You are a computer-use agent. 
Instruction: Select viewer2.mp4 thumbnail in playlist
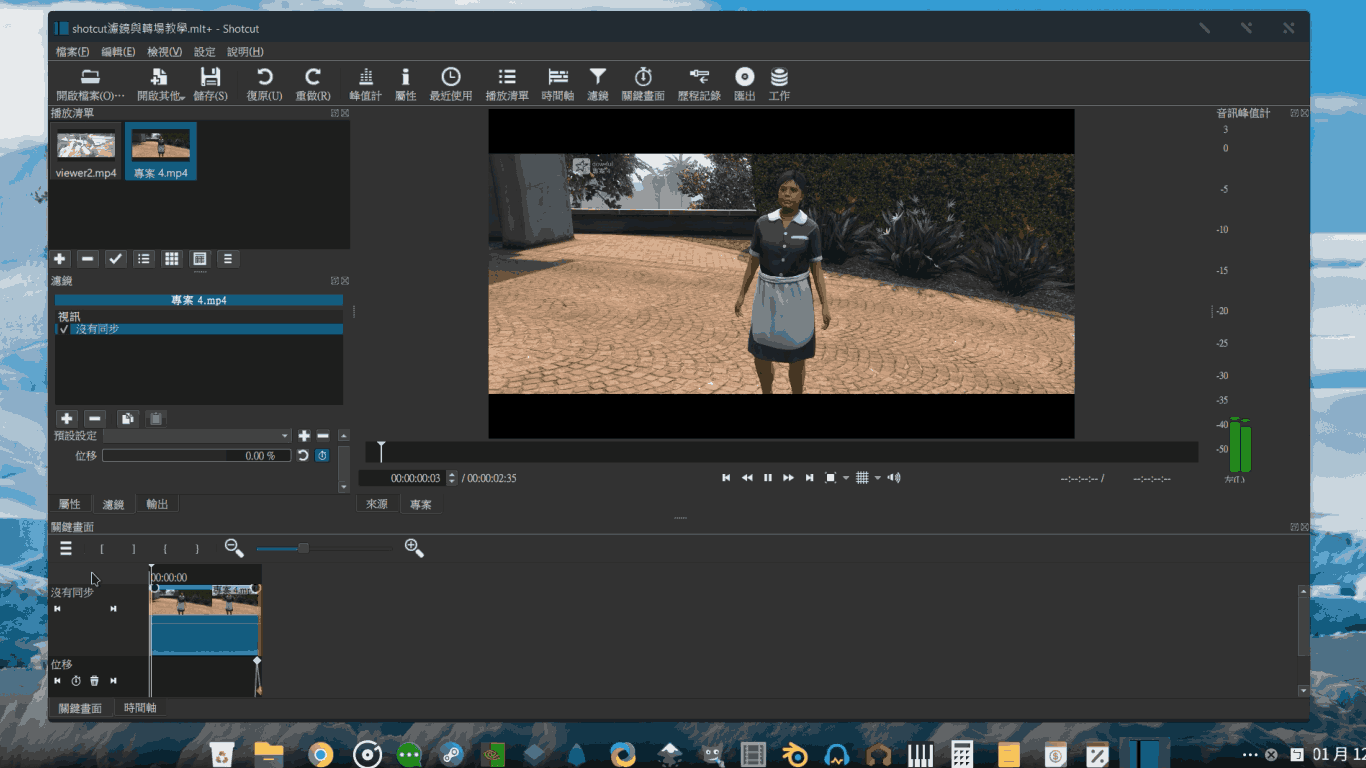(x=86, y=152)
